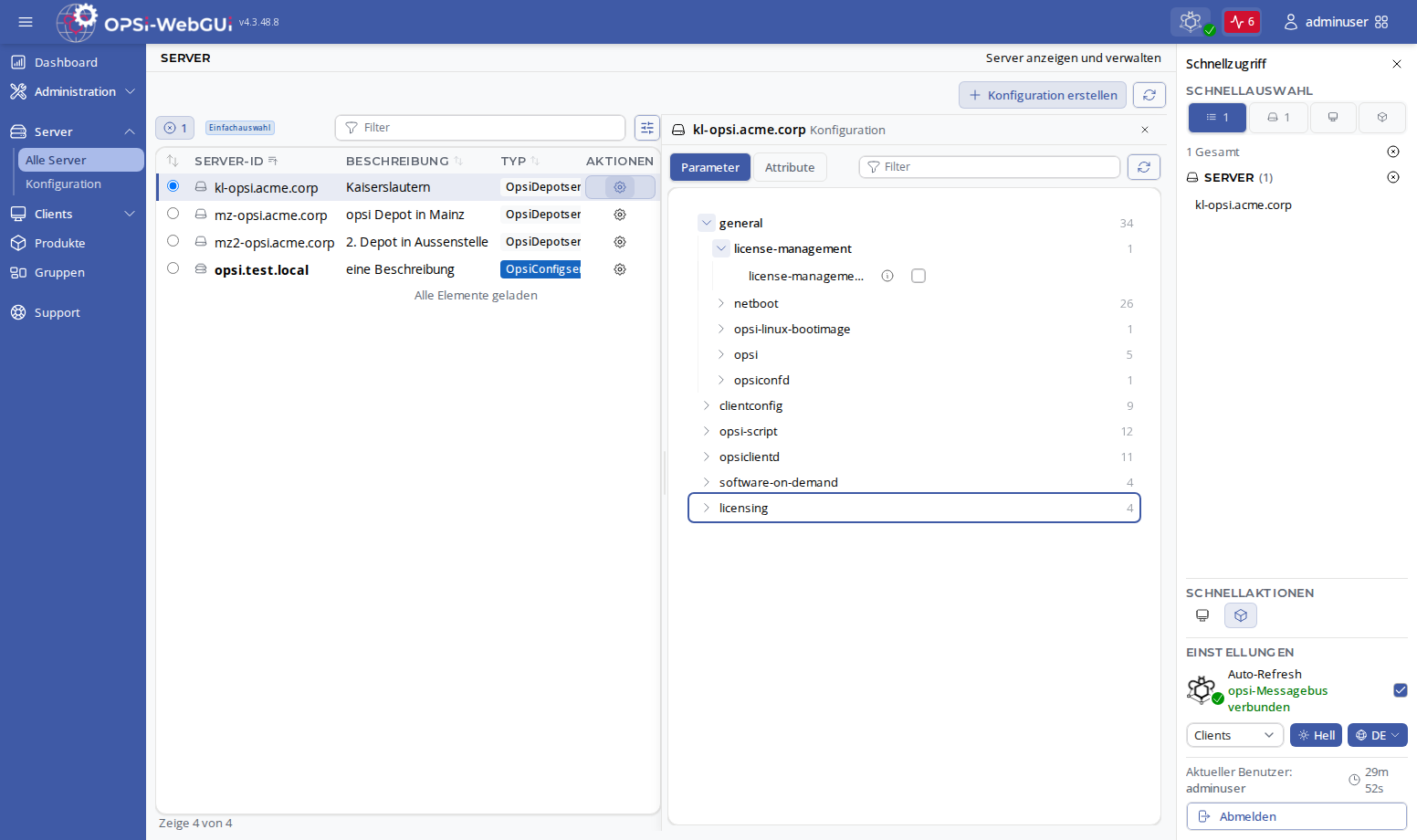Collapse license-management tree node
This screenshot has height=840, width=1417.
[721, 248]
